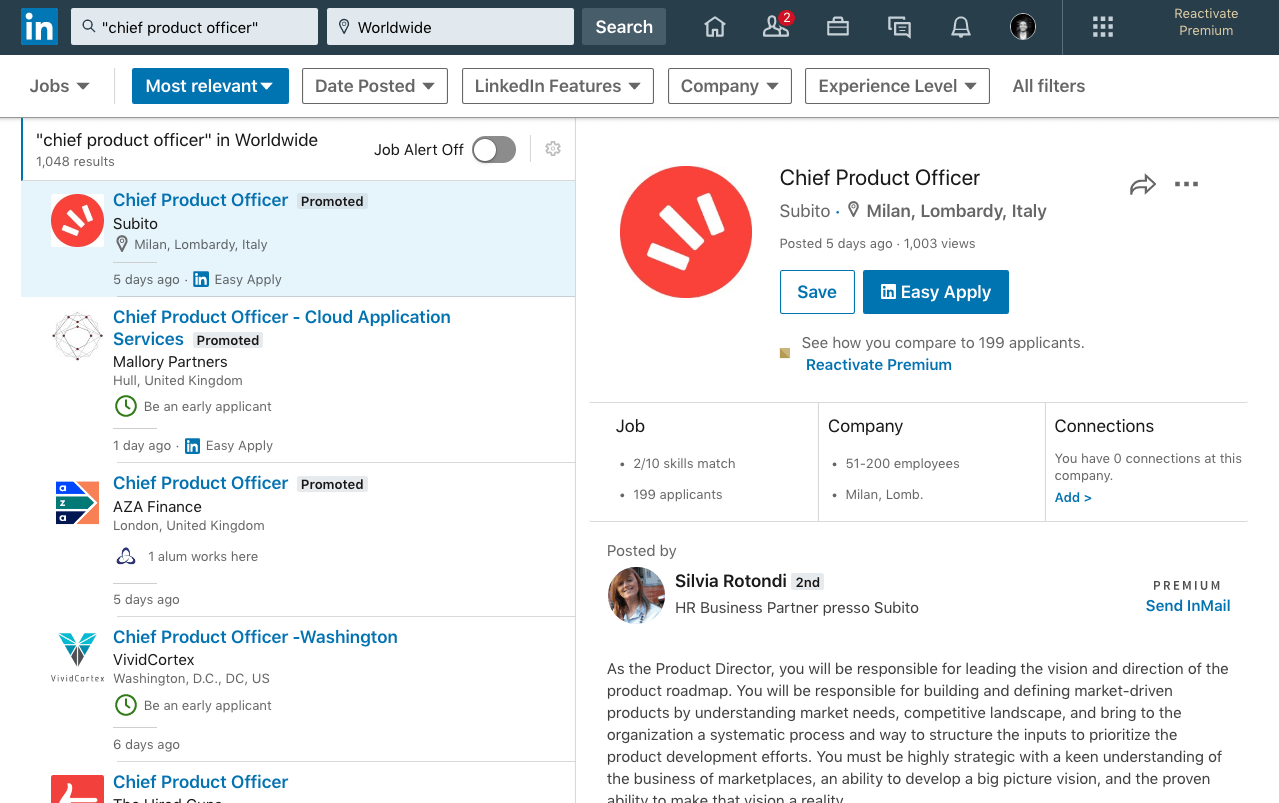Click Reactivate Premium in the top bar
Screen dimensions: 1279x803
[1206, 22]
